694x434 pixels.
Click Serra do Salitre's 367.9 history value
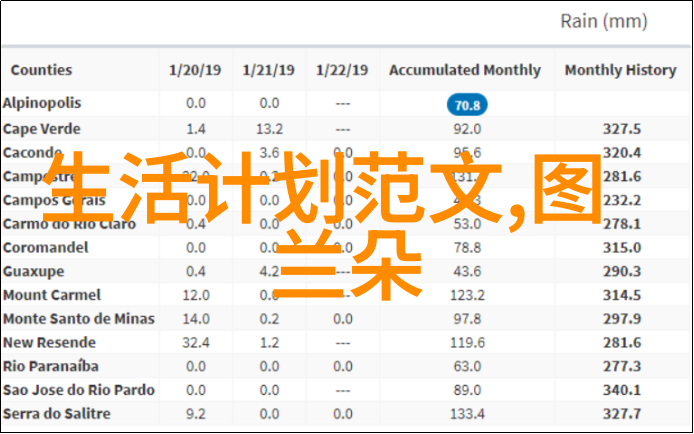point(622,413)
